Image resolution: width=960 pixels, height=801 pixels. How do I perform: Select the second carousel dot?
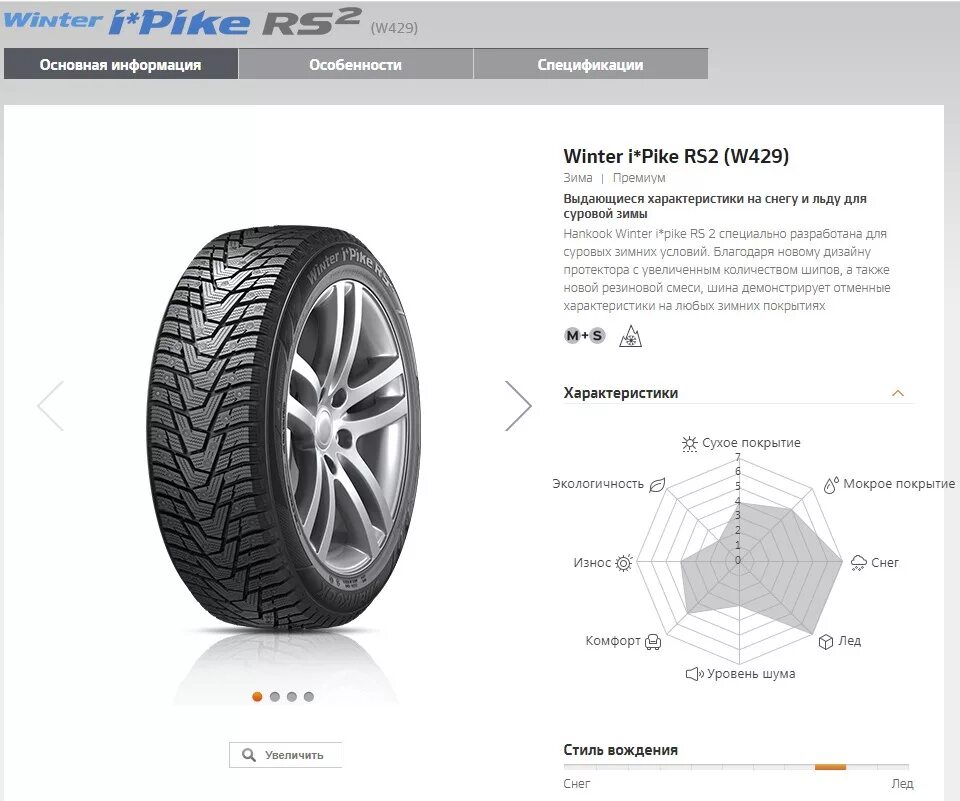pos(274,696)
